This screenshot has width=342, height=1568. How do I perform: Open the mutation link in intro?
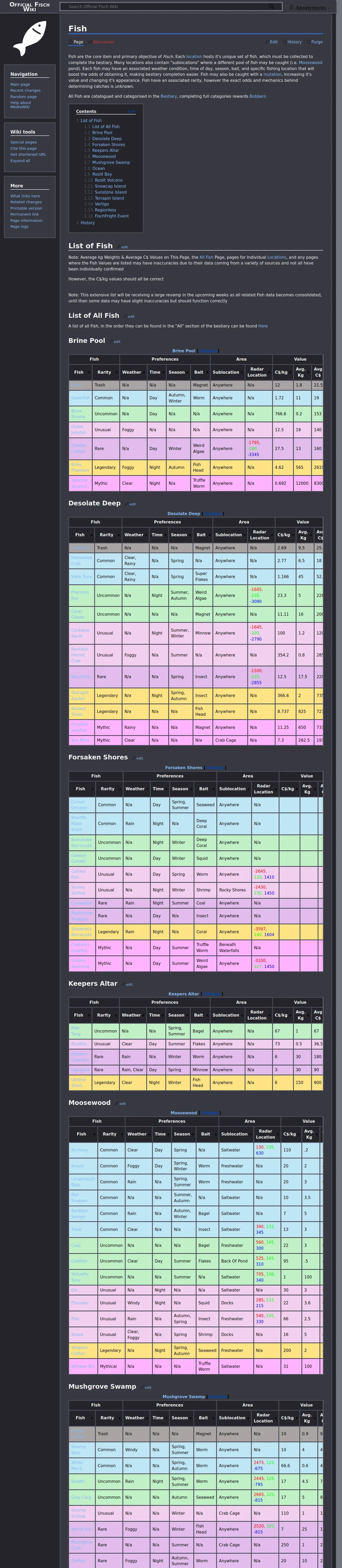pos(272,74)
